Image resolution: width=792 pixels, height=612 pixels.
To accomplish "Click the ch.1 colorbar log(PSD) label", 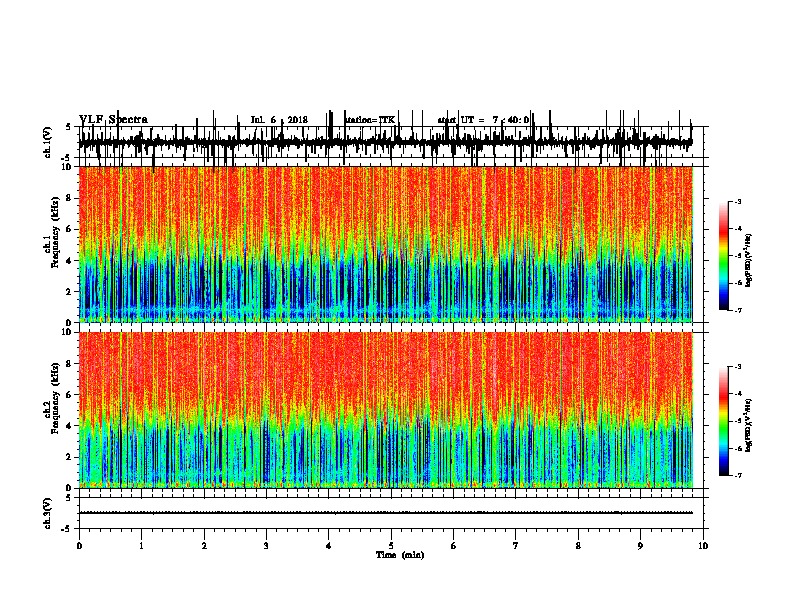I will tap(748, 261).
